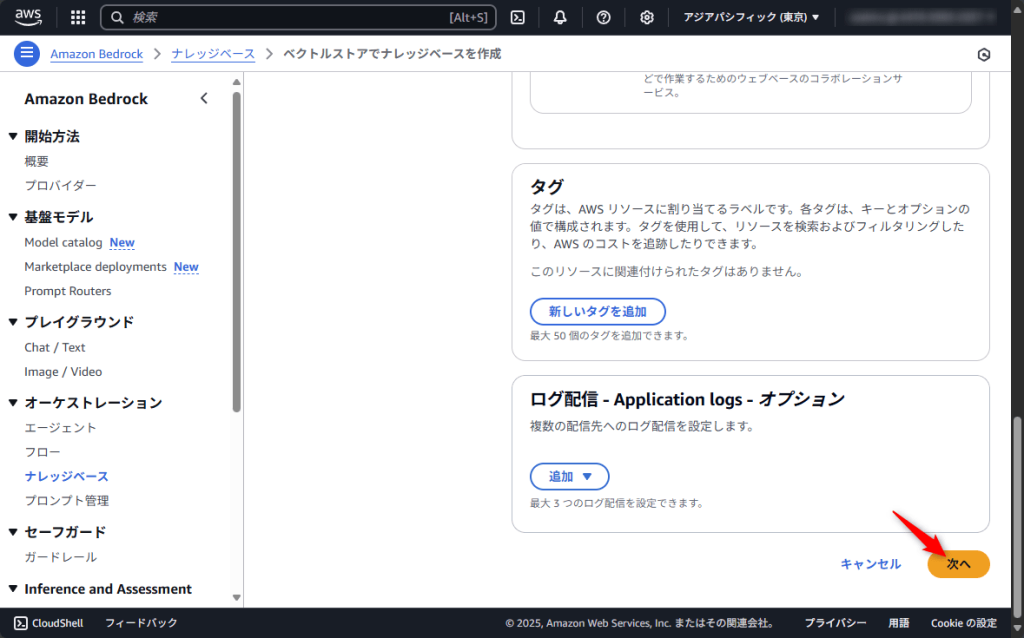This screenshot has width=1024, height=638.
Task: Click the search magnifier icon
Action: (117, 18)
